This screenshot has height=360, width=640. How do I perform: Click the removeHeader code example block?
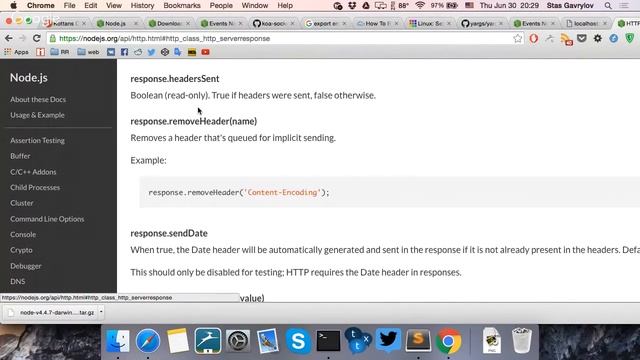[389, 192]
